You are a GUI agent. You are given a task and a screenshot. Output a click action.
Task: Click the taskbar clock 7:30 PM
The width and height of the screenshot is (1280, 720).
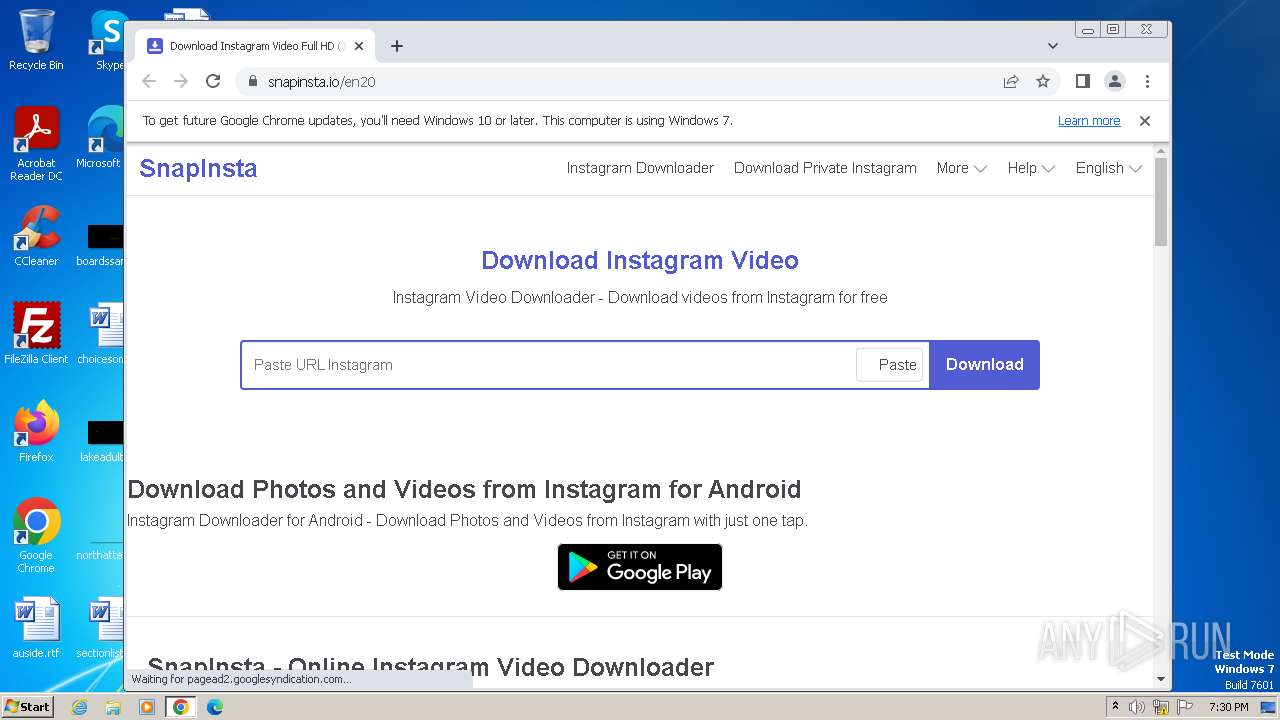click(1228, 707)
